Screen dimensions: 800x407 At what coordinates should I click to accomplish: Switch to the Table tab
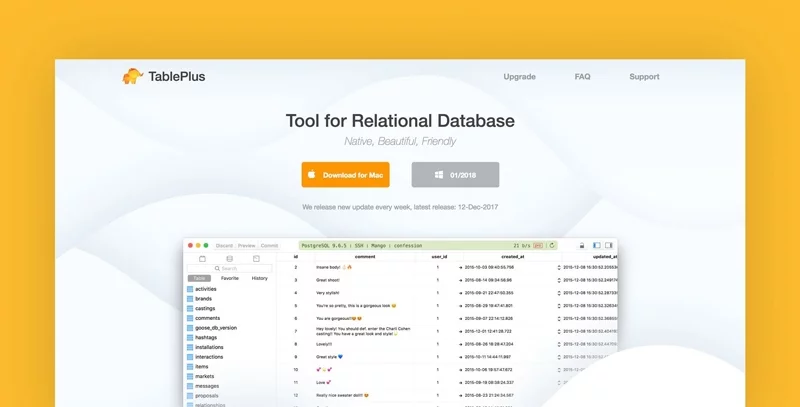point(199,278)
